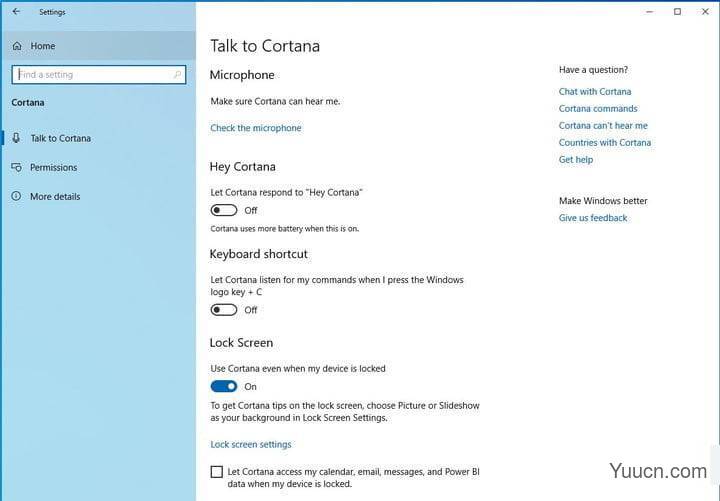Click the Cortana category label in sidebar

(x=28, y=102)
